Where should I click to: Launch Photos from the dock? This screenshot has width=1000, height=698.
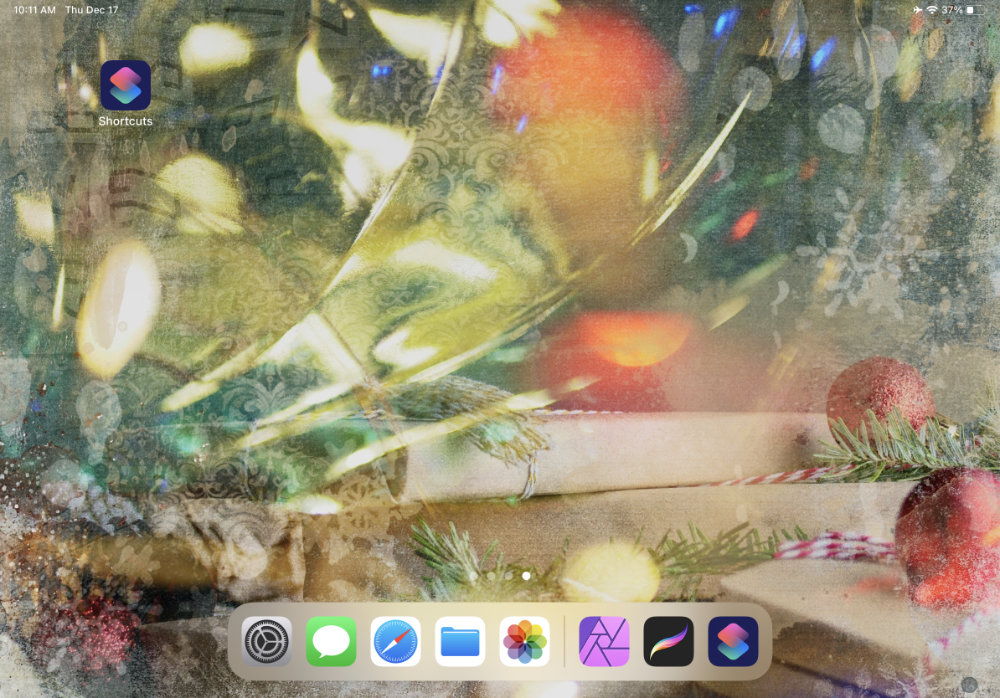coord(524,641)
